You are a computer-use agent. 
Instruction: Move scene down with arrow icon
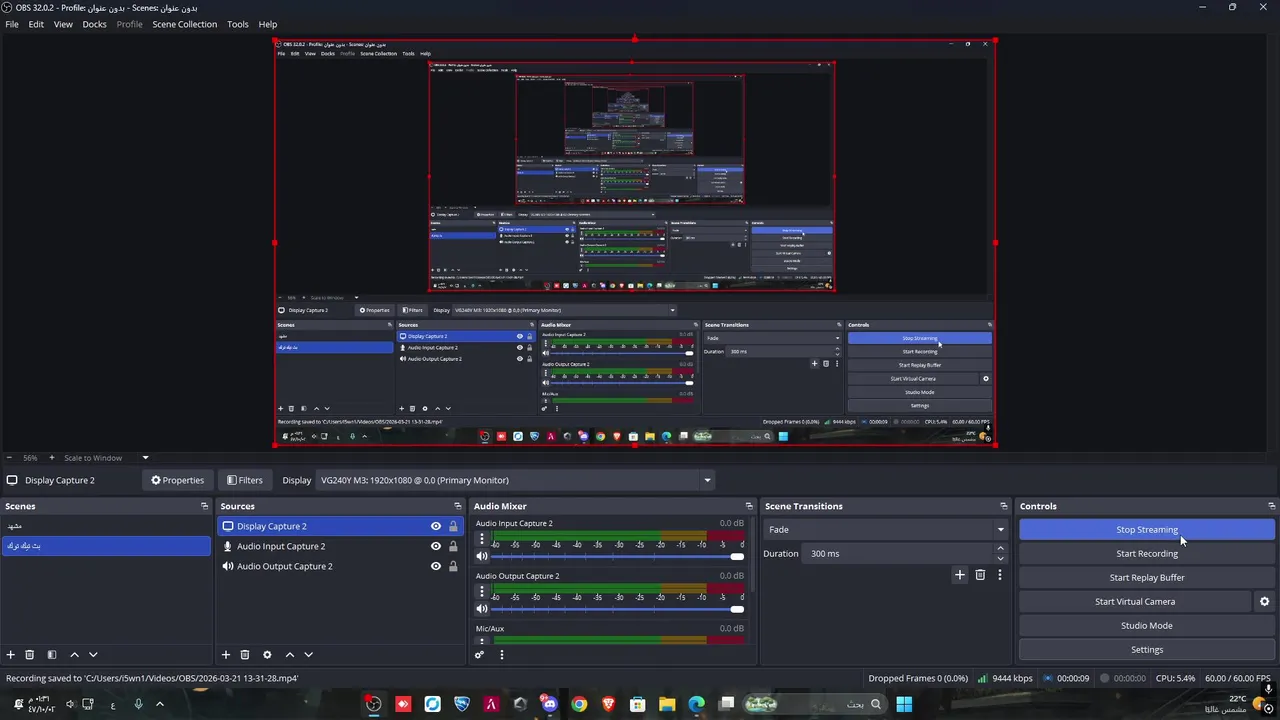(93, 655)
